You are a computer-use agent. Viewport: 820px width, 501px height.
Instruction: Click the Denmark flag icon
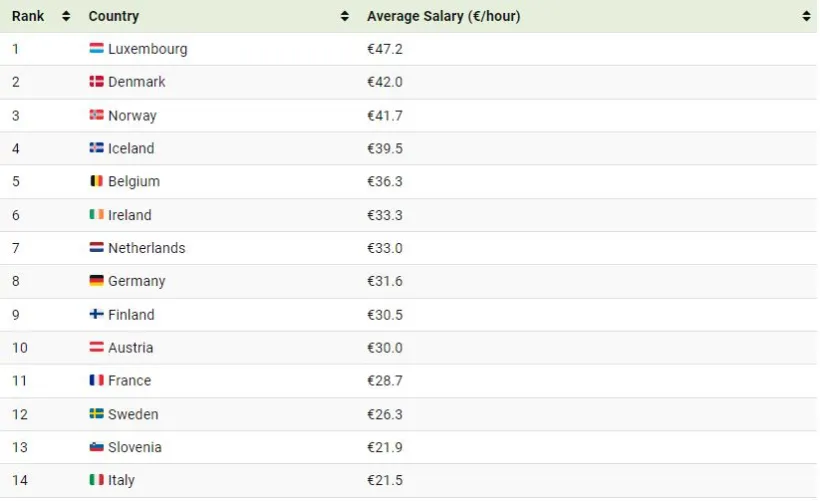pyautogui.click(x=96, y=82)
